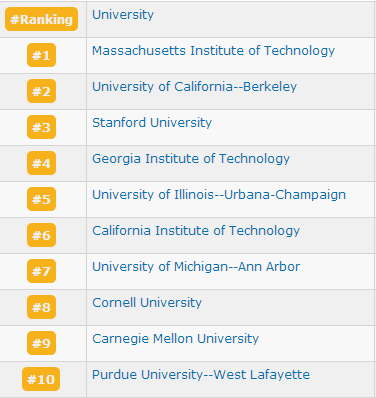
Task: Click the #1 ranking badge
Action: pyautogui.click(x=41, y=55)
